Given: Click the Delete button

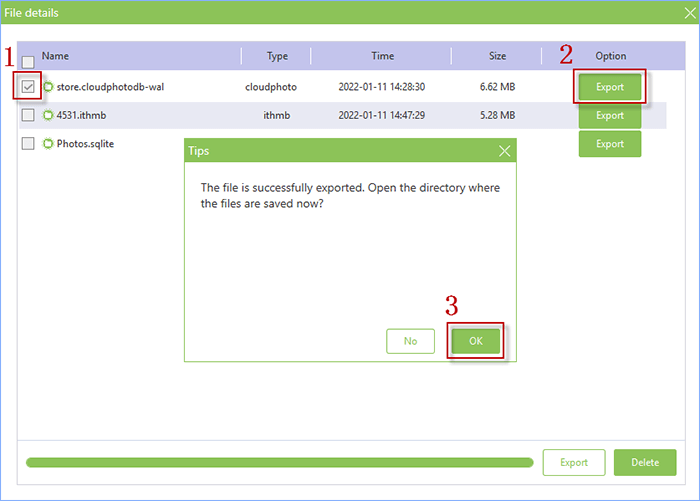Looking at the screenshot, I should pyautogui.click(x=645, y=463).
